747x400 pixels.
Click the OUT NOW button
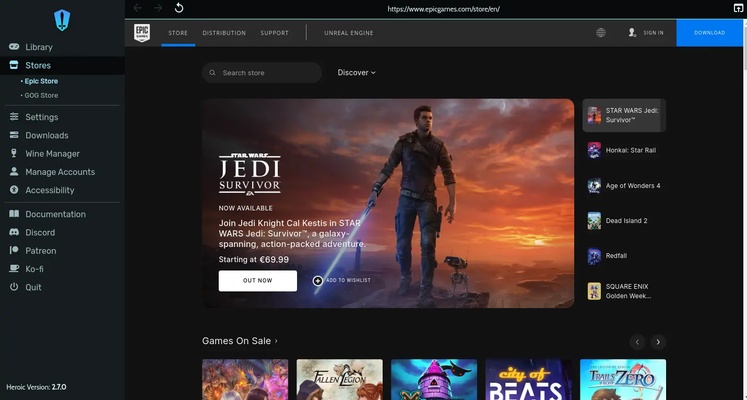pyautogui.click(x=258, y=280)
